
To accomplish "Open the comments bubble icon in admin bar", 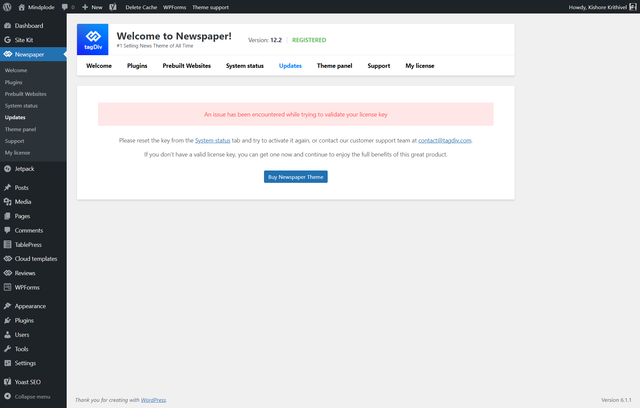I will pos(64,7).
